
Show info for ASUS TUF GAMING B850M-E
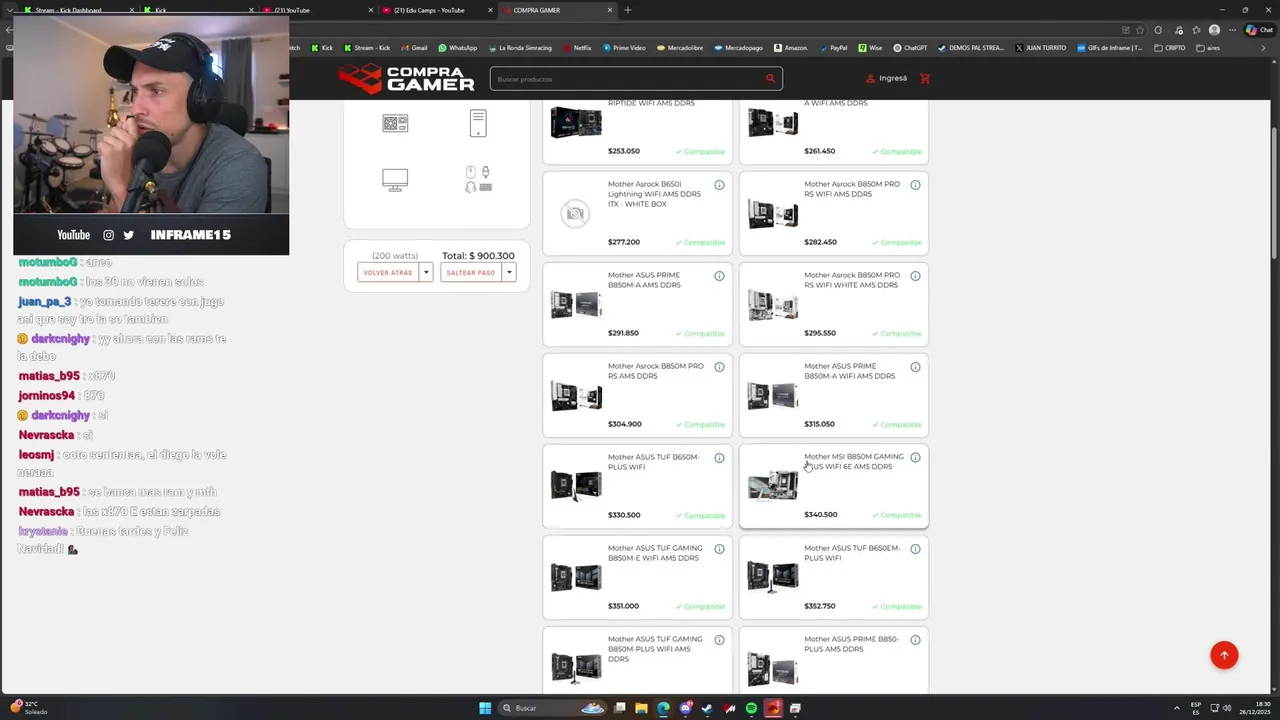719,549
